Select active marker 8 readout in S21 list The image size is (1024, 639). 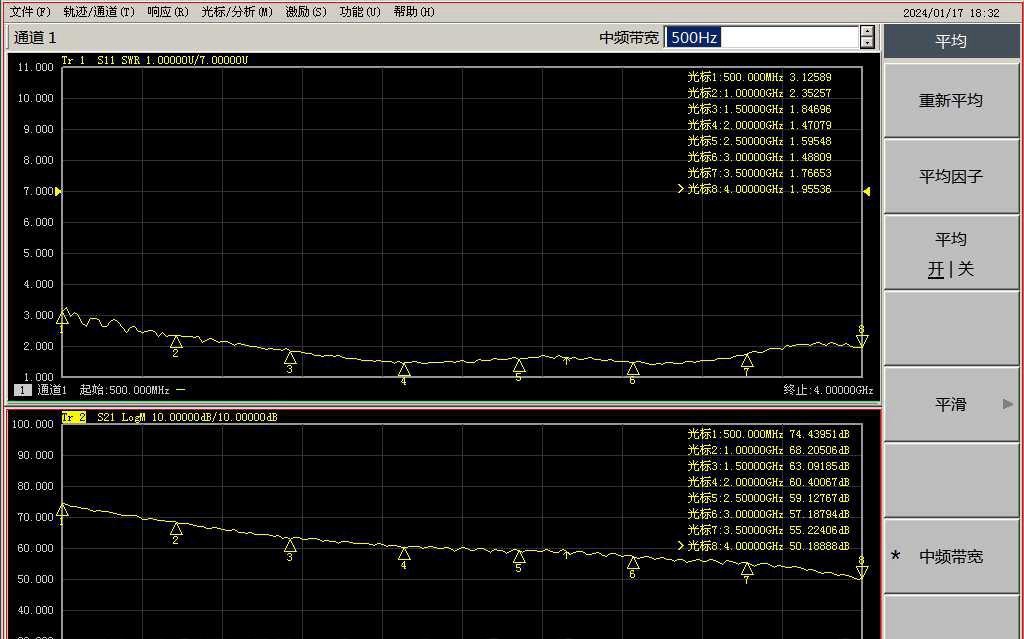click(x=768, y=546)
